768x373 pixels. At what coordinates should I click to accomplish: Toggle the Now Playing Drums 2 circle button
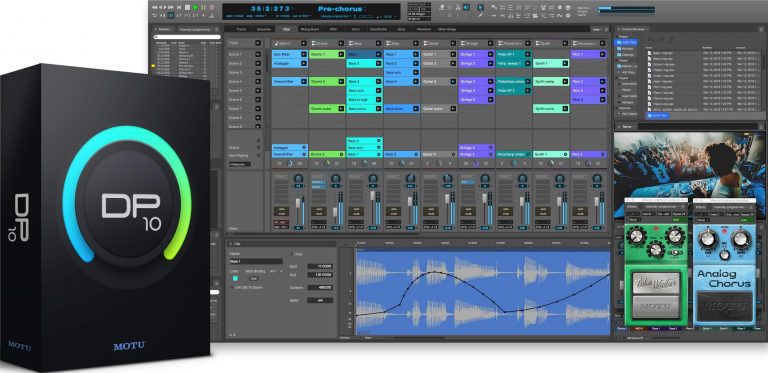pos(341,154)
